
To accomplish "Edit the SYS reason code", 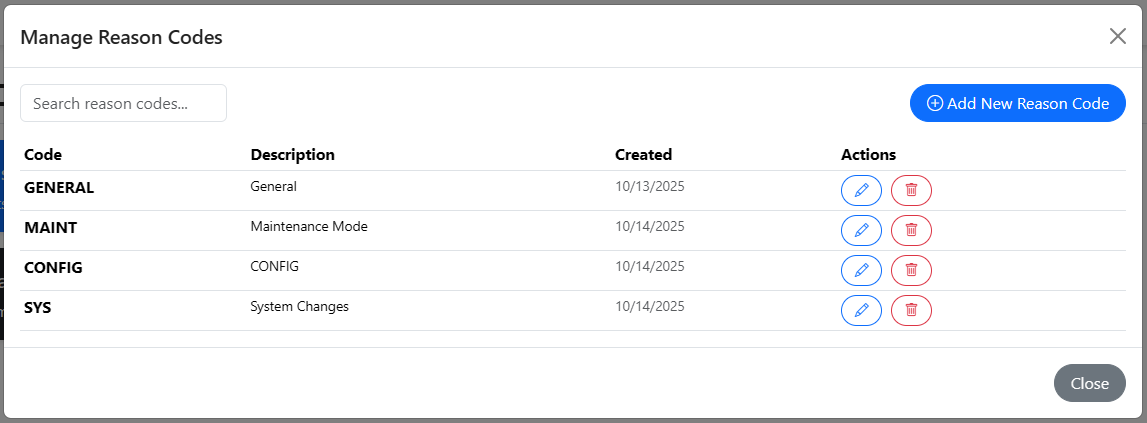I will pyautogui.click(x=861, y=310).
